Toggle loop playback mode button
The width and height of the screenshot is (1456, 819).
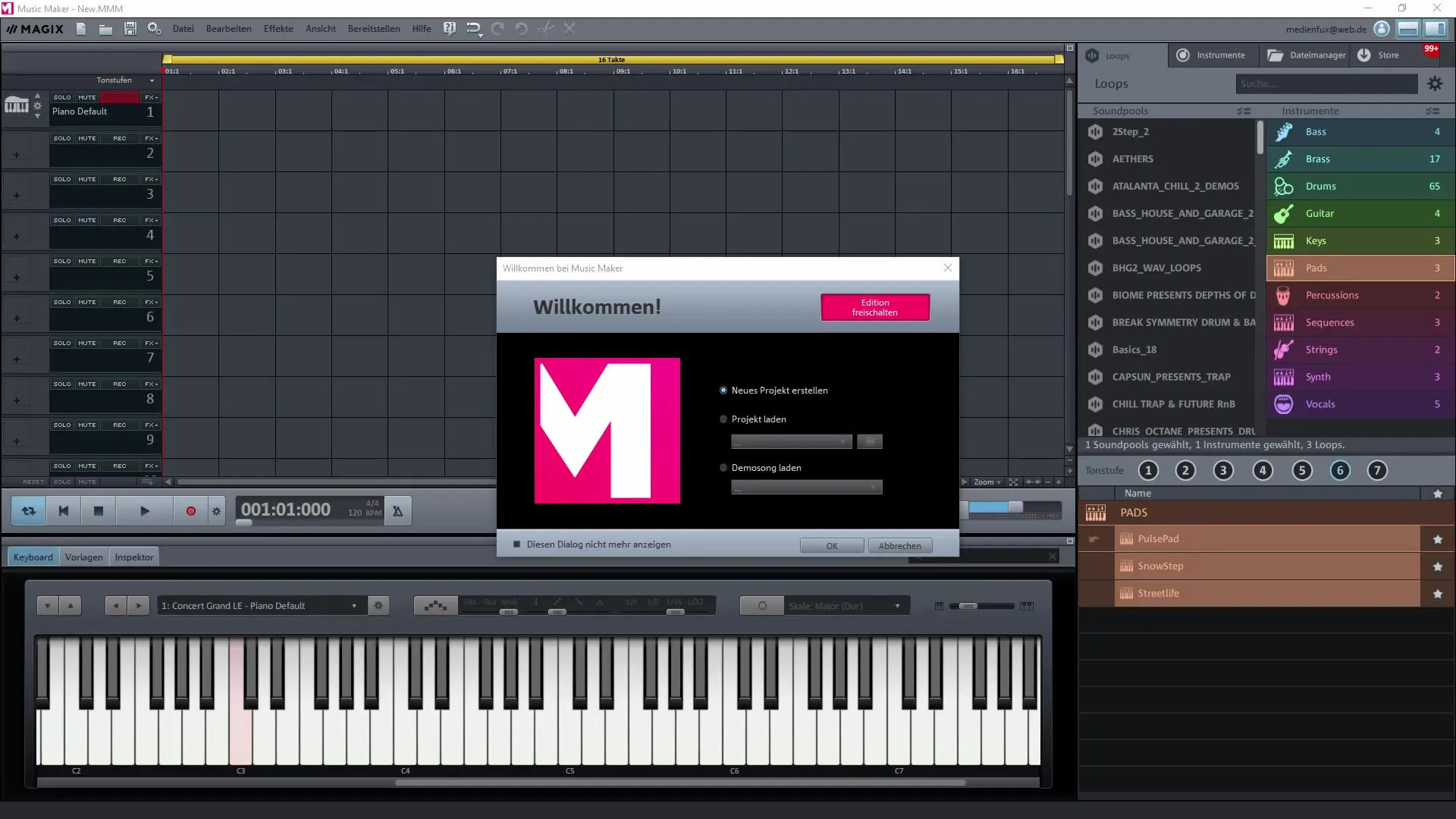pyautogui.click(x=29, y=511)
